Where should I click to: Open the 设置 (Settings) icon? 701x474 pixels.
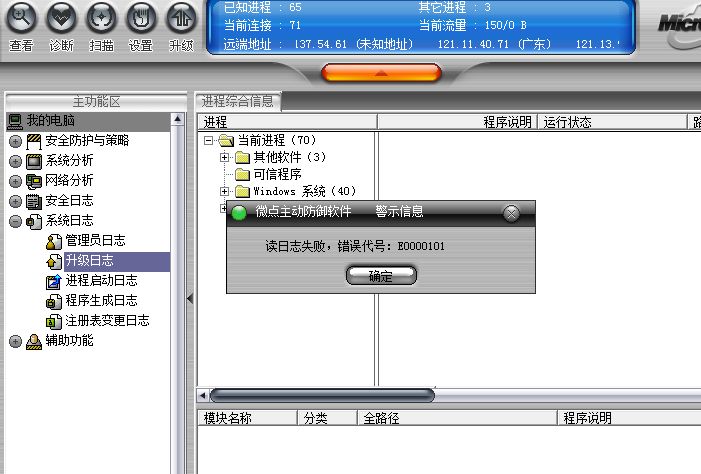point(141,18)
